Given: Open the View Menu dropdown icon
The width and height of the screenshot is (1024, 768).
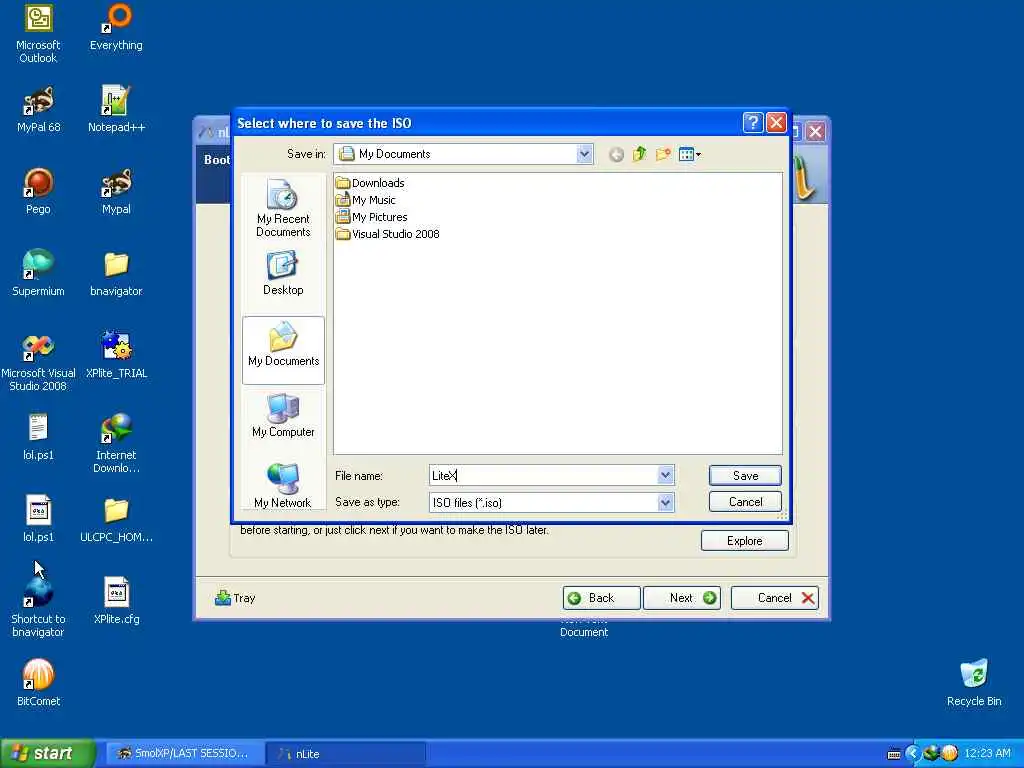Looking at the screenshot, I should pyautogui.click(x=690, y=155).
